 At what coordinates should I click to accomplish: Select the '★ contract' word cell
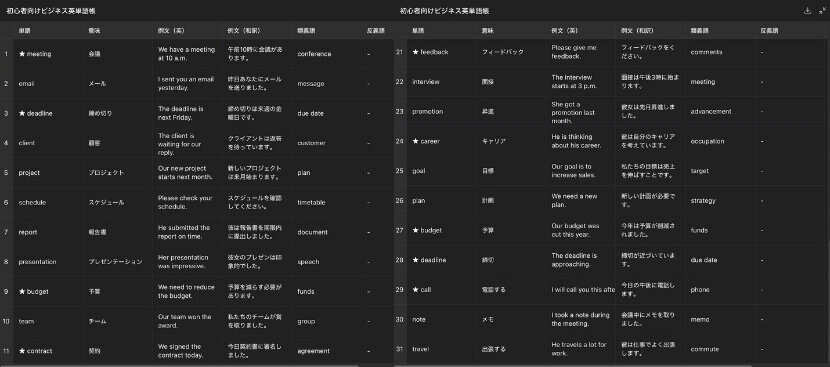tap(35, 351)
